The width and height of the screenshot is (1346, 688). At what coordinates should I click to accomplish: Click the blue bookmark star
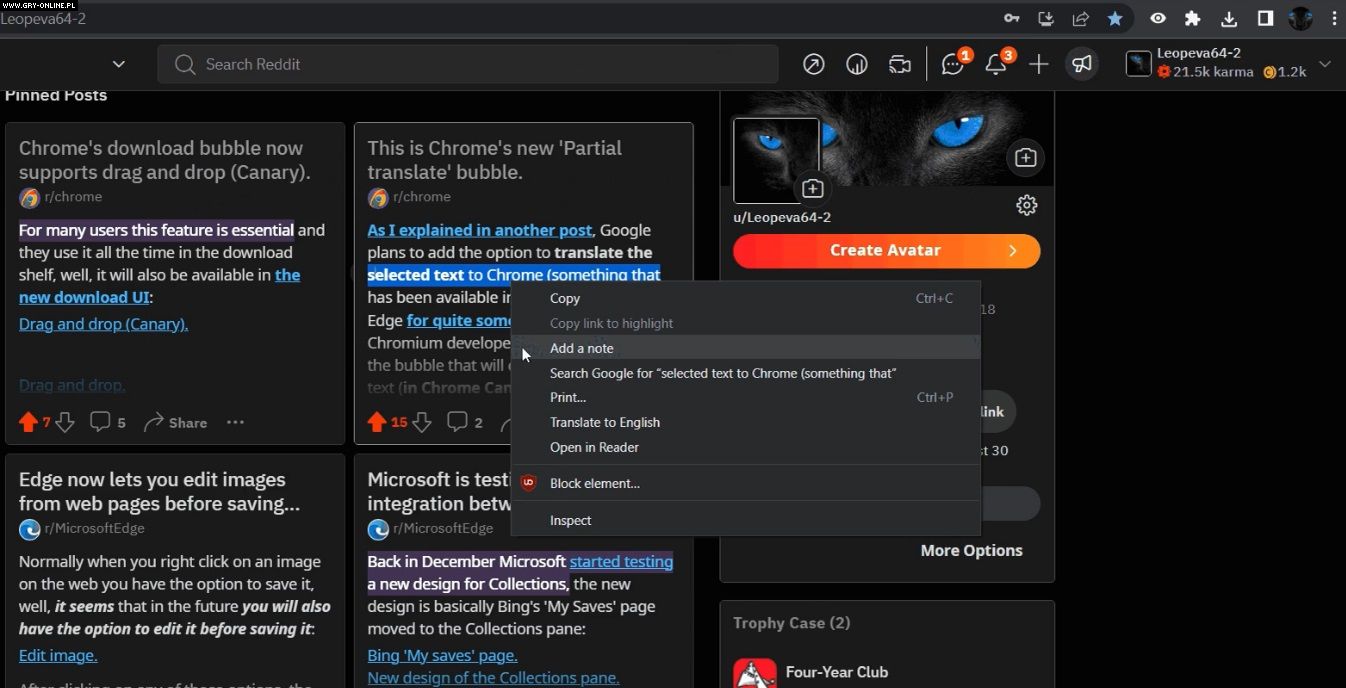[1115, 18]
